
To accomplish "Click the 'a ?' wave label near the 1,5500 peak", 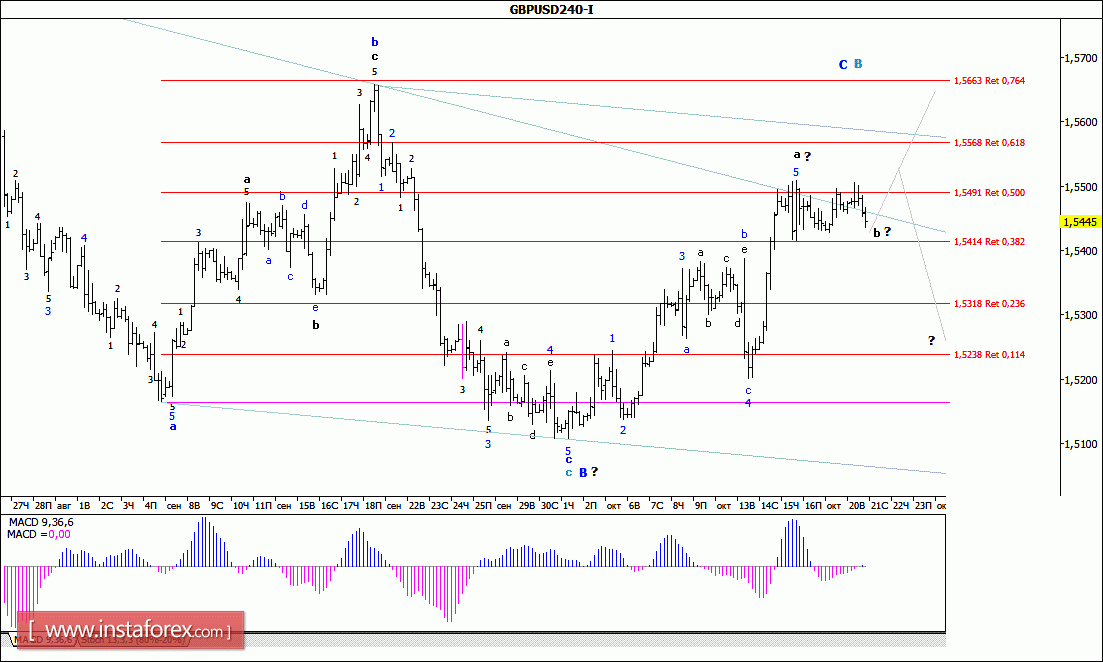I will 802,155.
